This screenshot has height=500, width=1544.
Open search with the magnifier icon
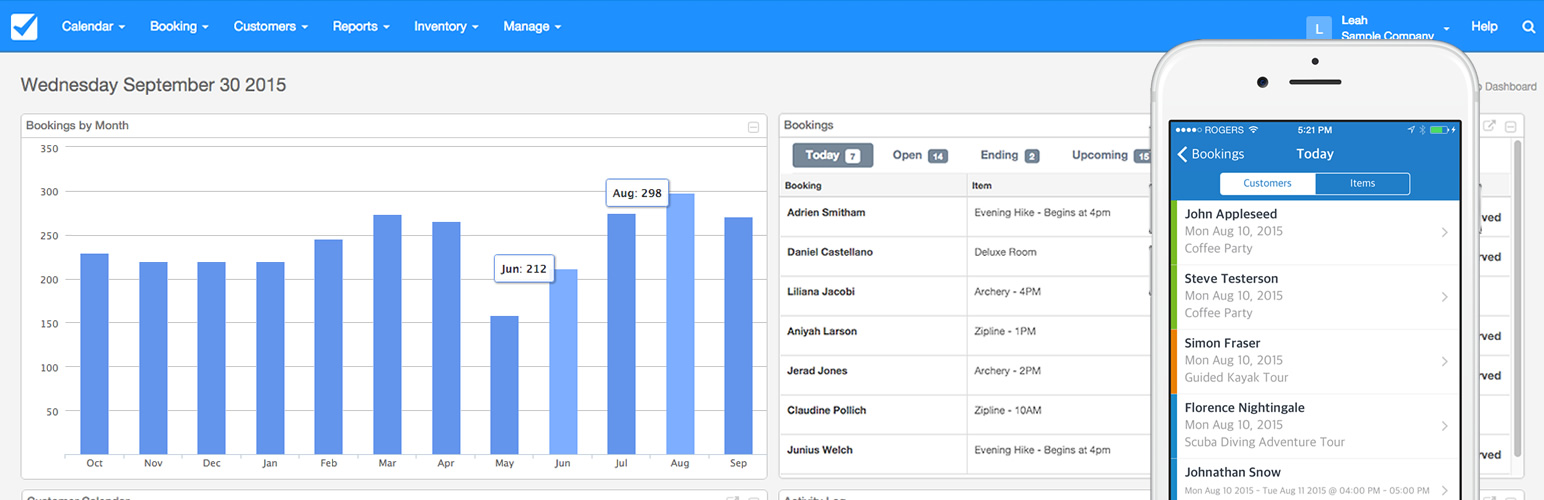pyautogui.click(x=1528, y=27)
